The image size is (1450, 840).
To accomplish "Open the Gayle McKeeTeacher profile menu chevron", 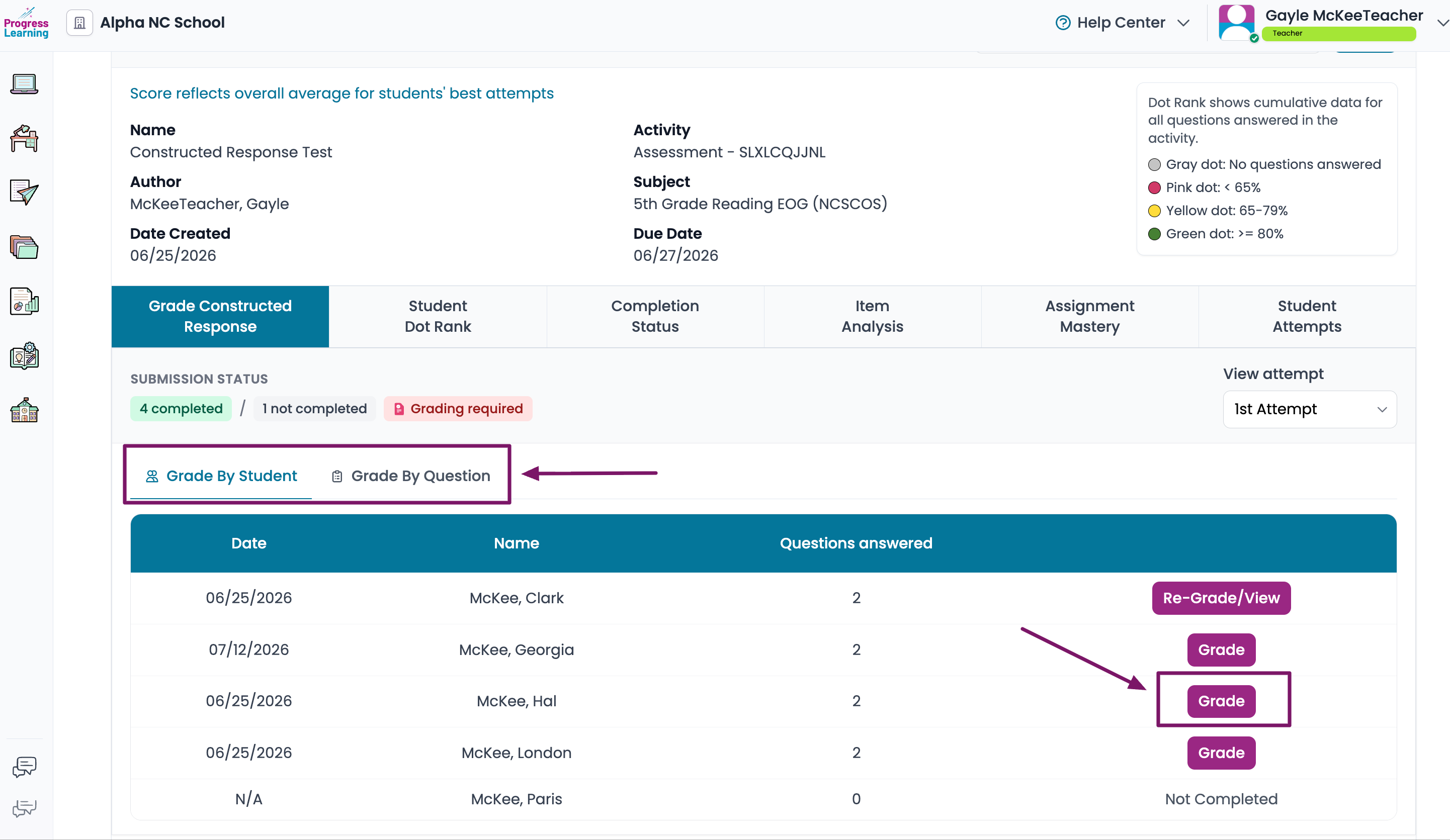I will pyautogui.click(x=1442, y=23).
